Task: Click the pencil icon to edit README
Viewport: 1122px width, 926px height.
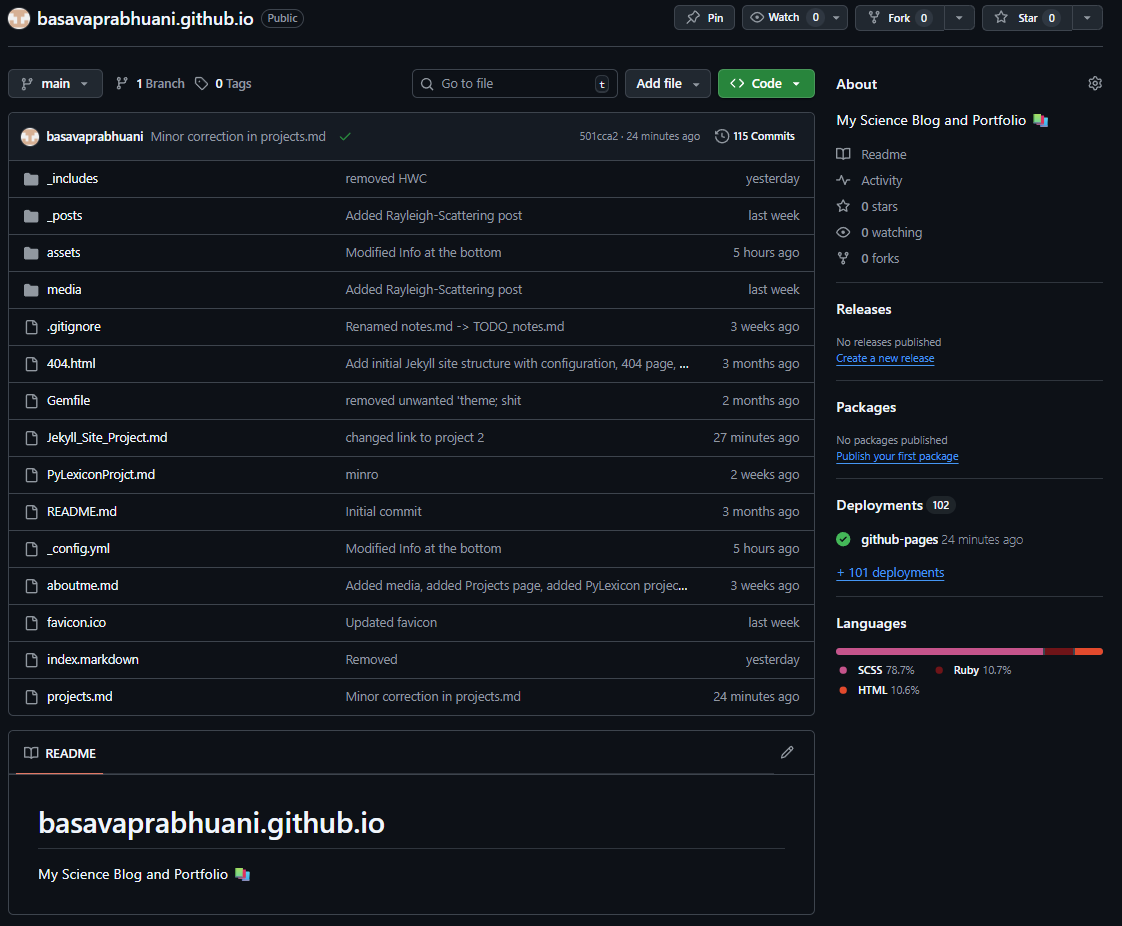Action: pos(787,753)
